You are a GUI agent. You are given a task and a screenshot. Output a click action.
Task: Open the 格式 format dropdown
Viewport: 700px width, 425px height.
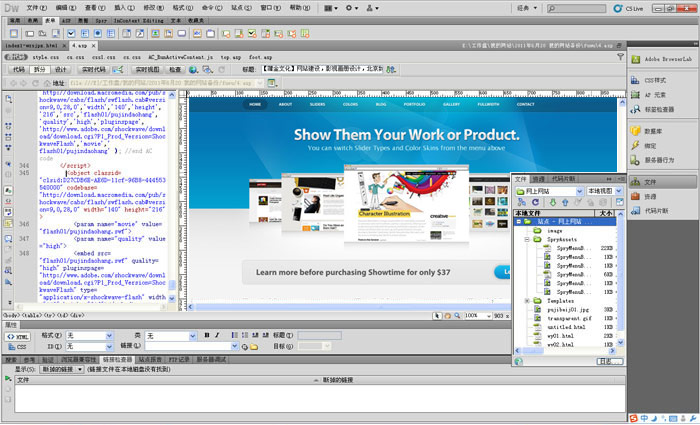[x=109, y=336]
